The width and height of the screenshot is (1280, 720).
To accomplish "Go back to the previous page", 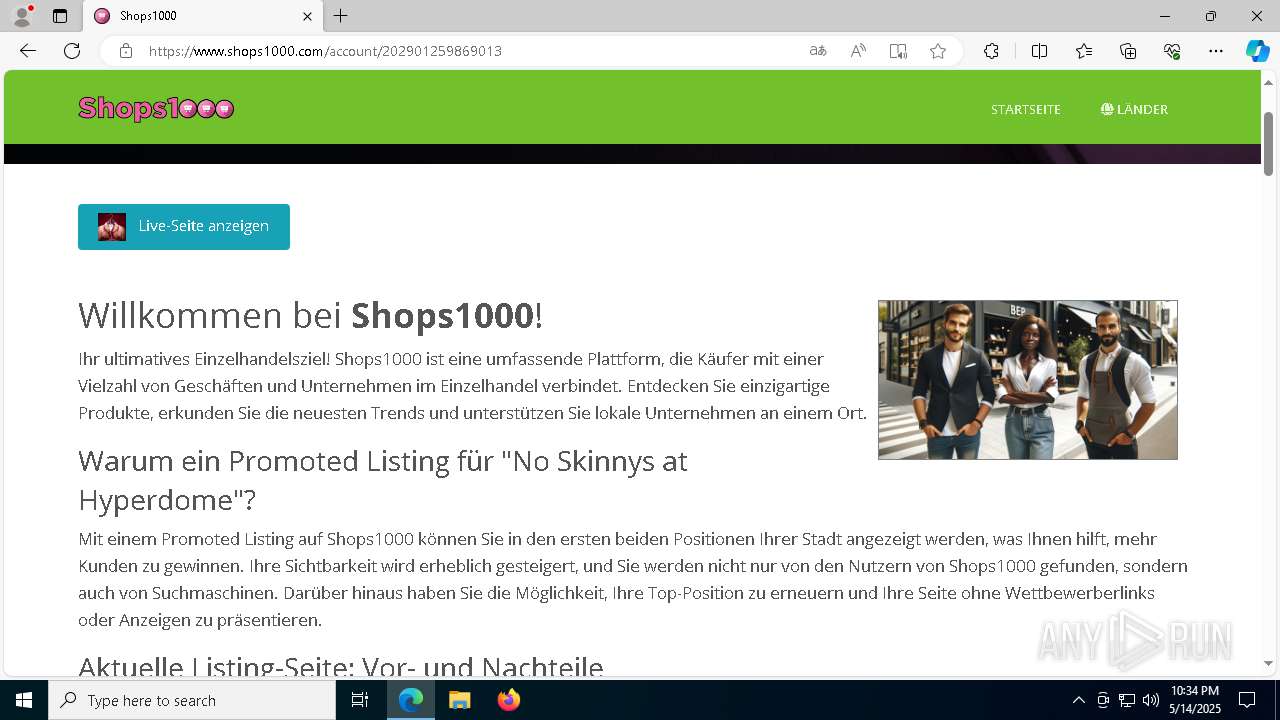I will coord(28,51).
